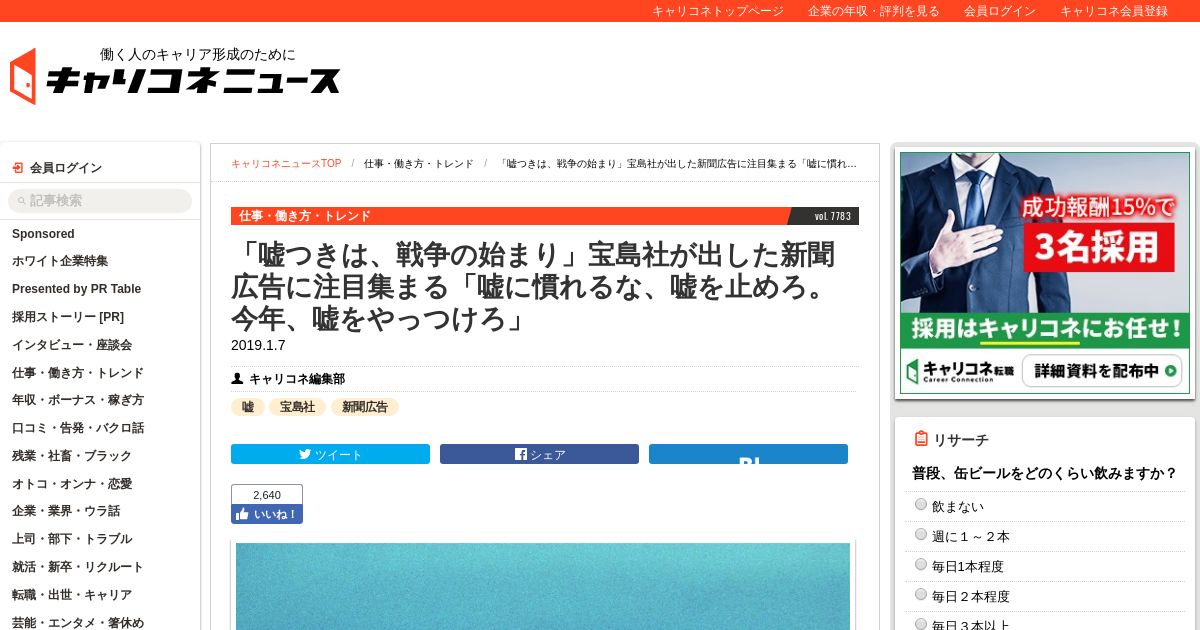Click the poll question about 缶ビール
Screen dimensions: 1200x630
point(1044,473)
